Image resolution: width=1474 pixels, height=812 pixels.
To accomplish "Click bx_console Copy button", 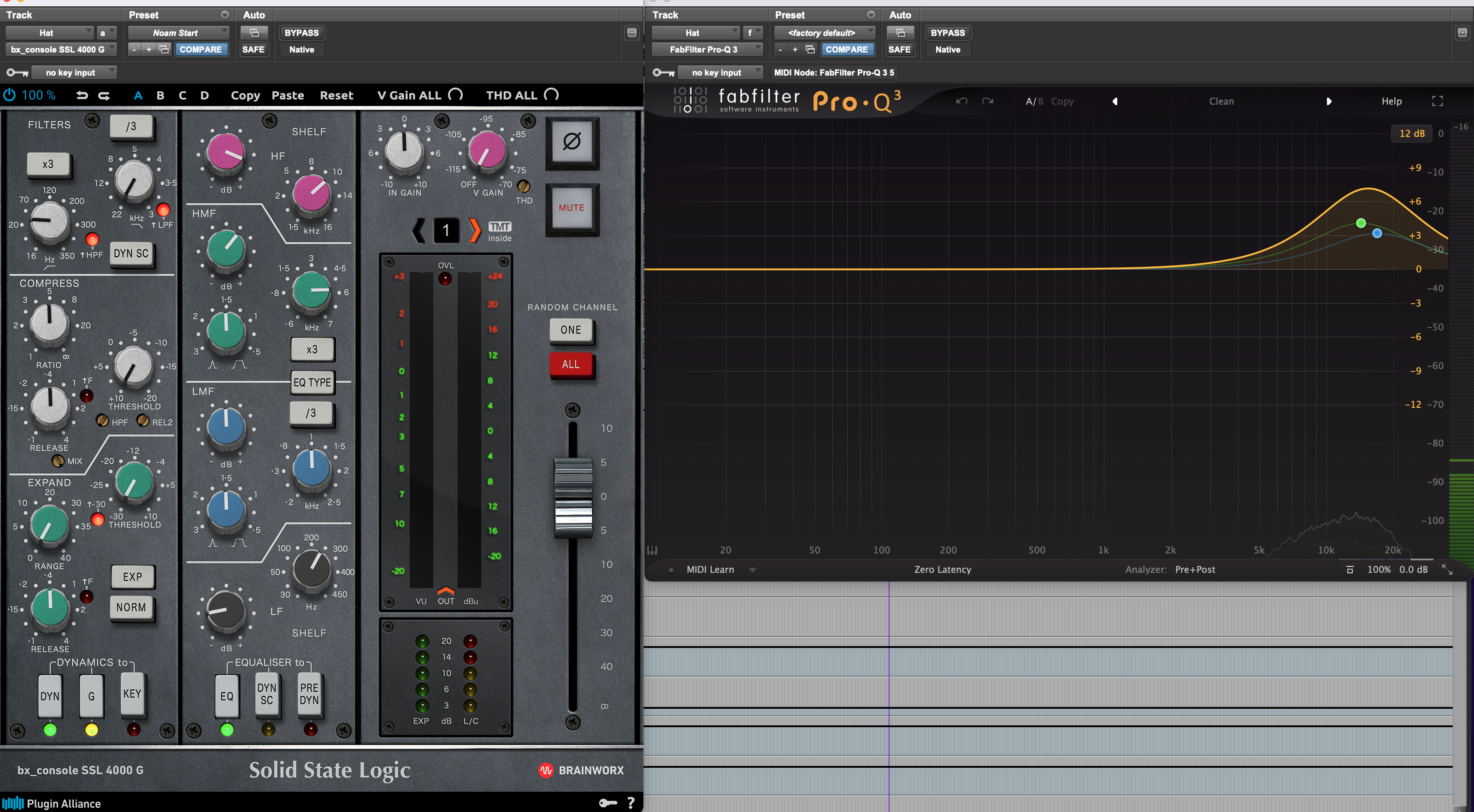I will 245,95.
